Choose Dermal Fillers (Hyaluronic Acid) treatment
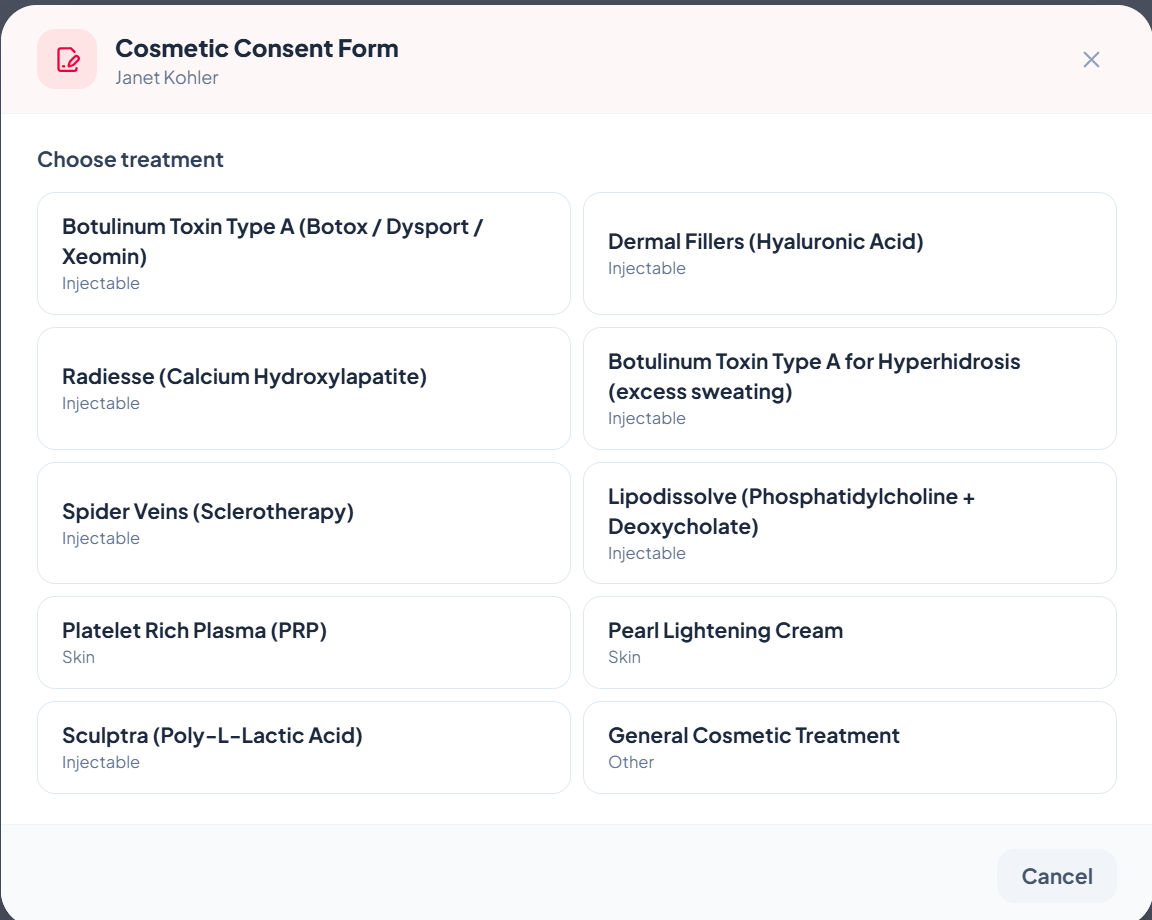The height and width of the screenshot is (920, 1152). click(849, 253)
